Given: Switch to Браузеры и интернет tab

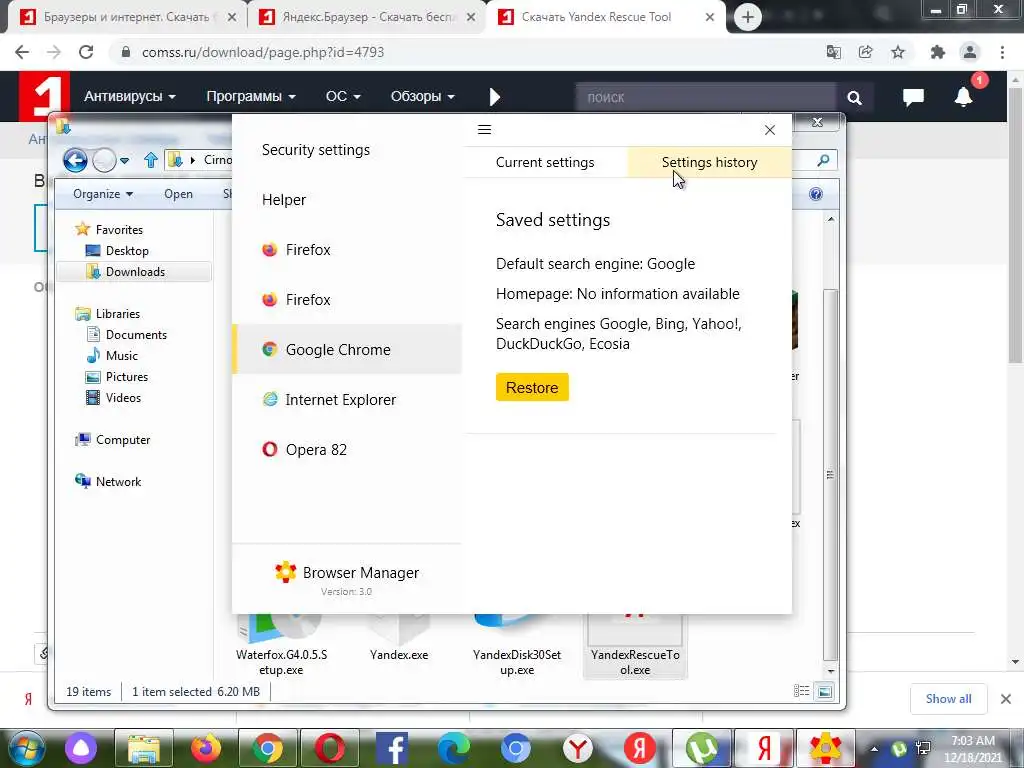Looking at the screenshot, I should (x=128, y=17).
